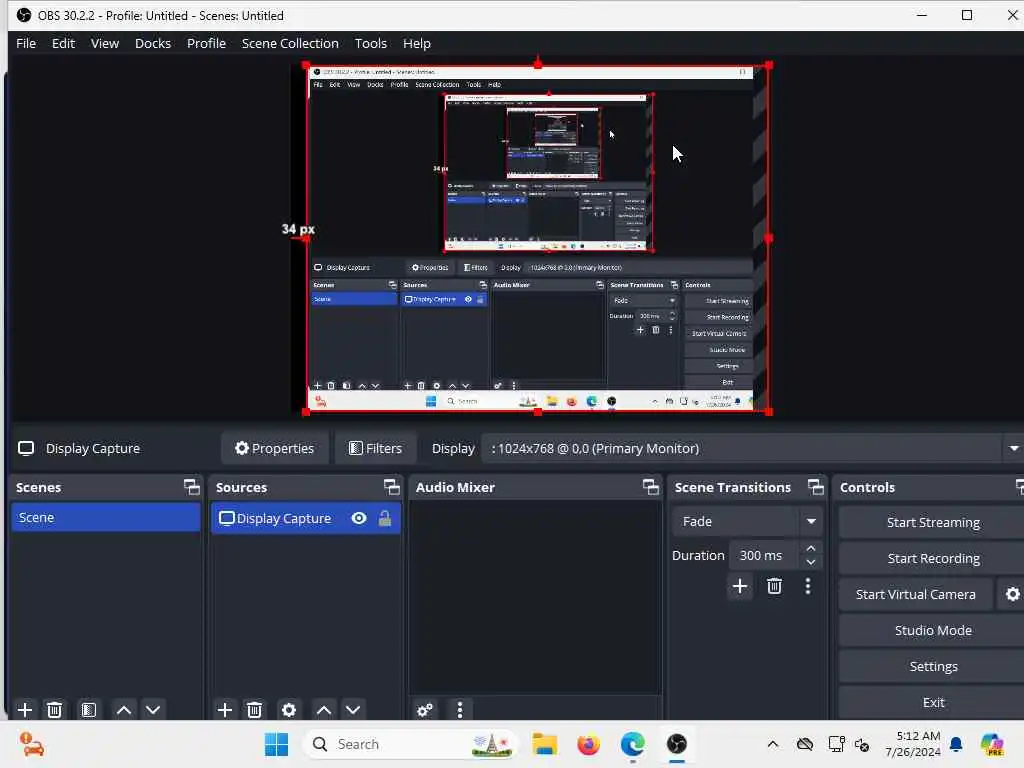Move scene down with arrow icon
This screenshot has height=768, width=1024.
click(153, 710)
